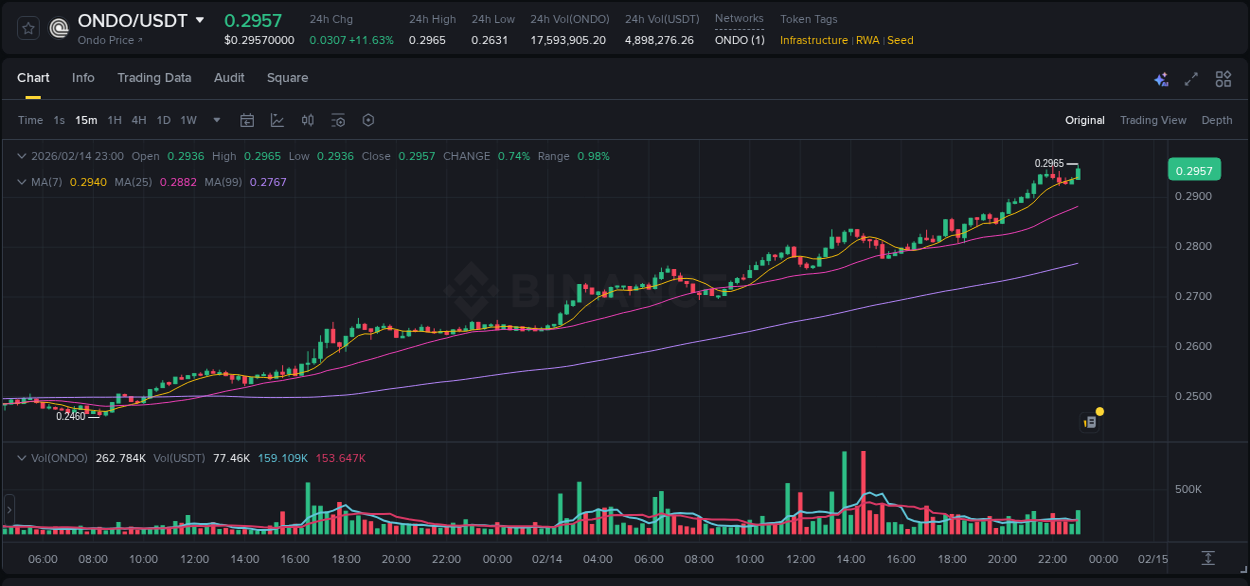Click the 0.2957 price tag on the axis

(1195, 170)
